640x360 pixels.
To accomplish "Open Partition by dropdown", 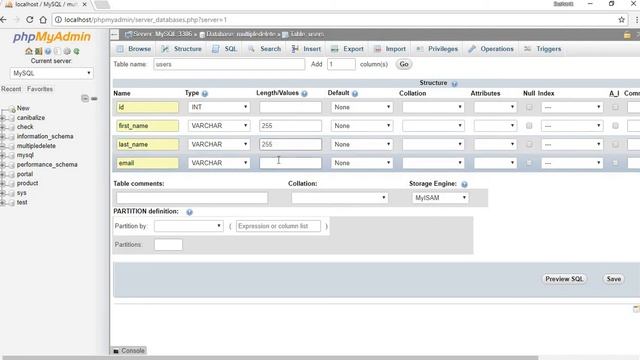I will 189,226.
